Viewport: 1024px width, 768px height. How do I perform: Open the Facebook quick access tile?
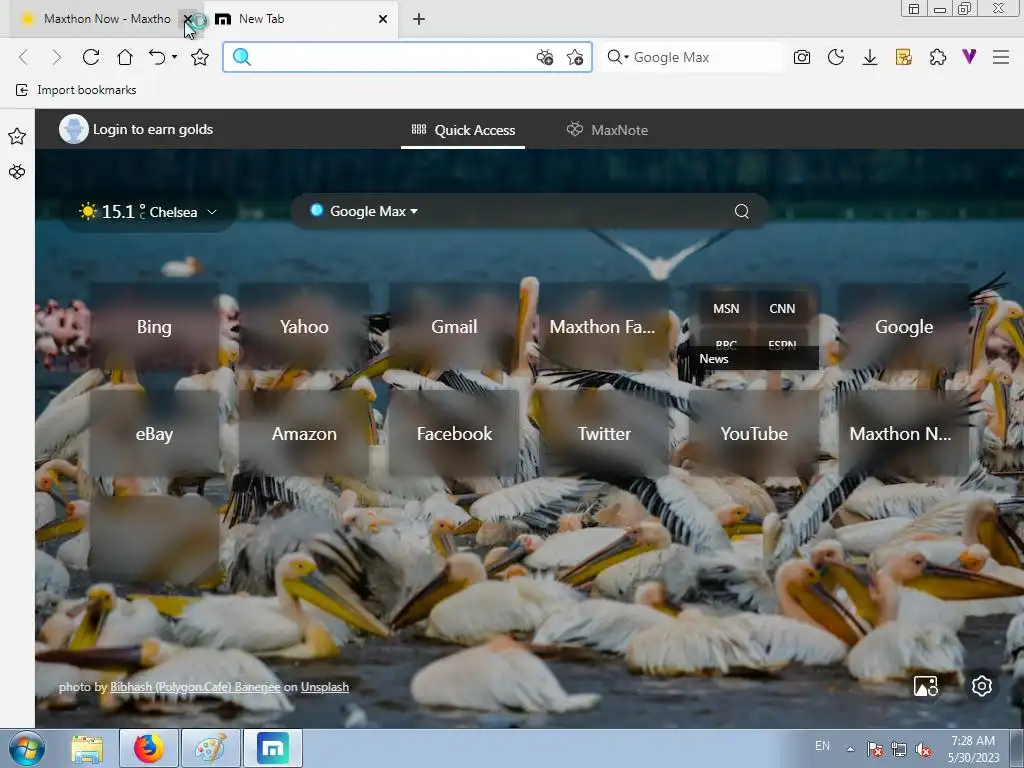tap(455, 434)
